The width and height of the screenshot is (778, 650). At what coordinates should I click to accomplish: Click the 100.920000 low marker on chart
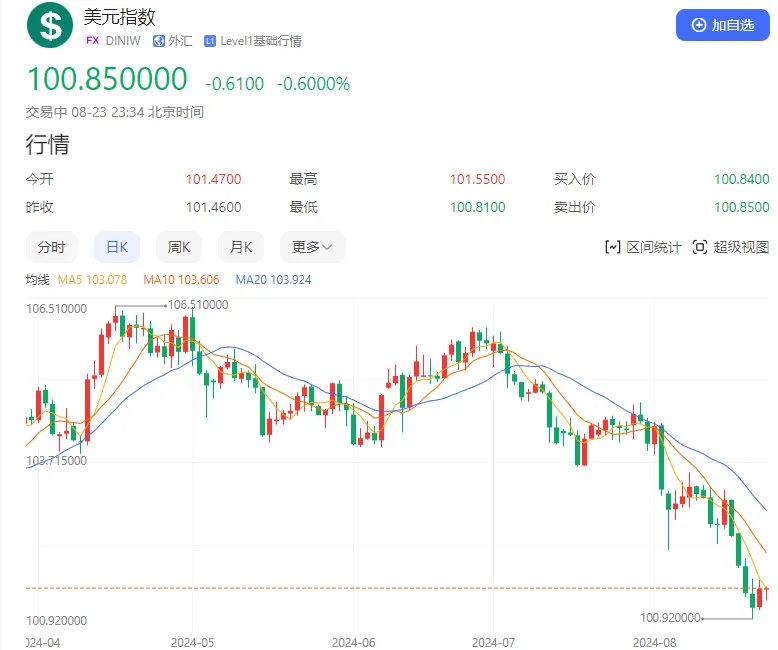[x=670, y=618]
